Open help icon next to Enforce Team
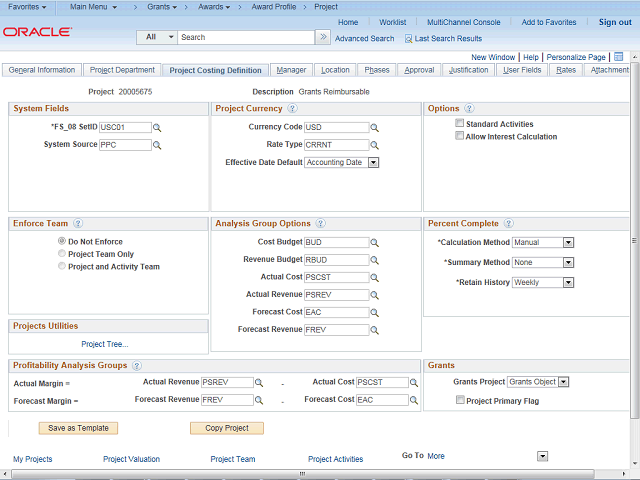Viewport: 640px width, 480px height. (77, 224)
